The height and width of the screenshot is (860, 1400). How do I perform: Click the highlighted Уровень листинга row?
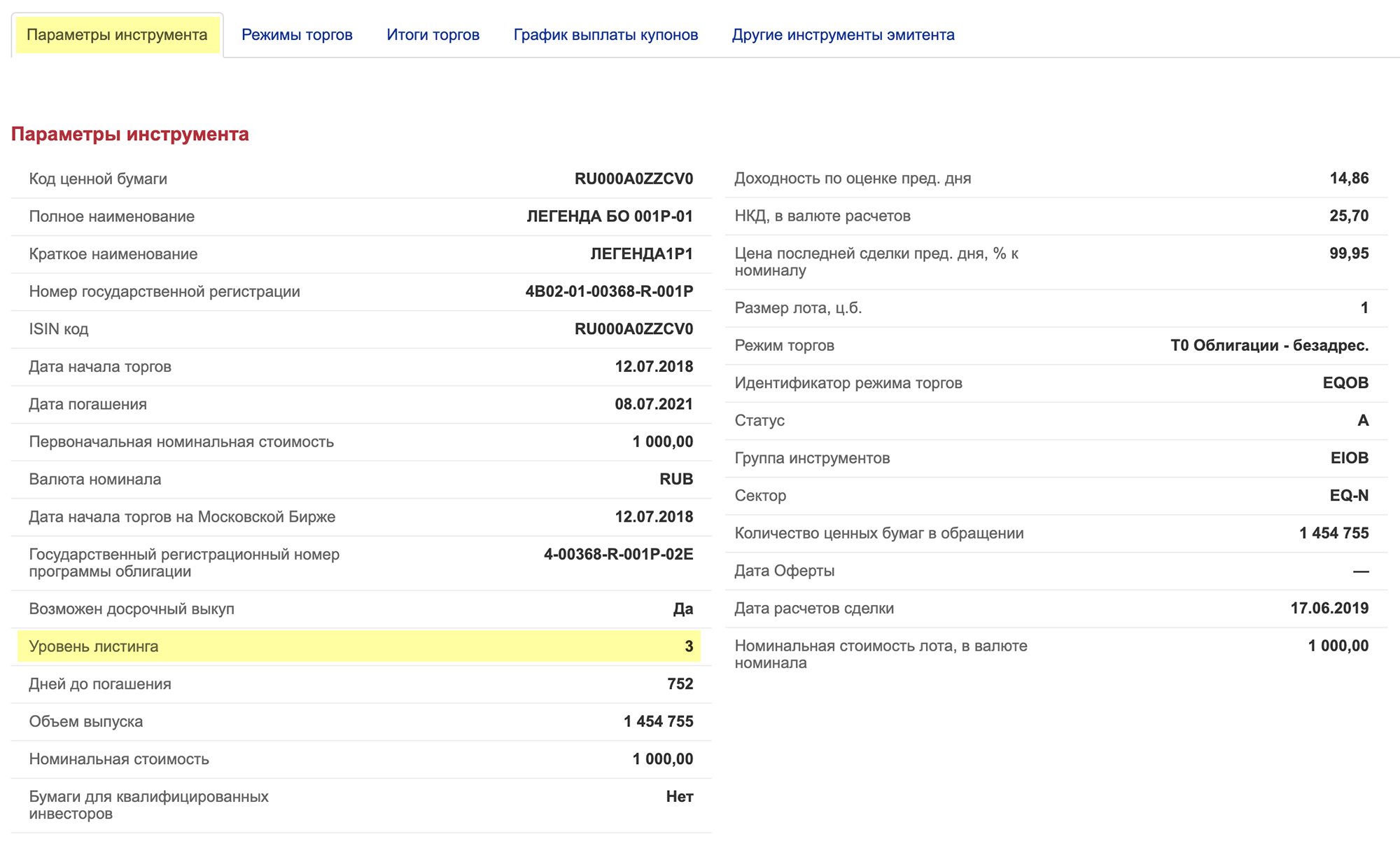[359, 646]
